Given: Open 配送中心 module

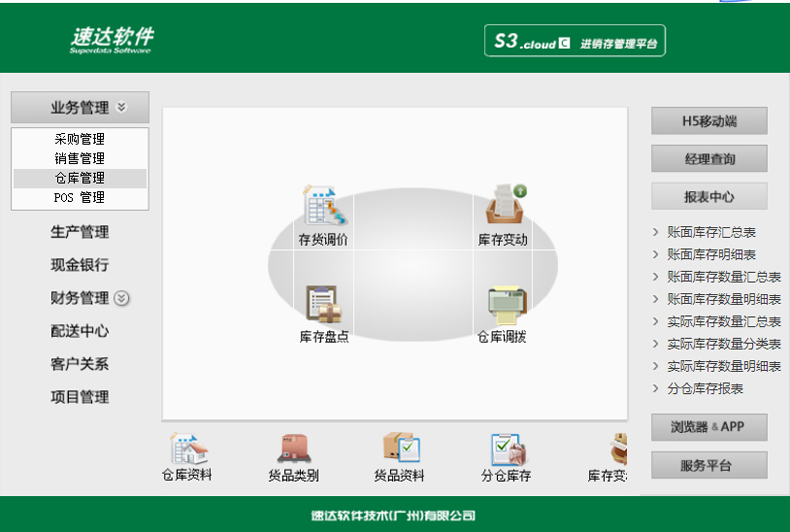Looking at the screenshot, I should pyautogui.click(x=80, y=331).
